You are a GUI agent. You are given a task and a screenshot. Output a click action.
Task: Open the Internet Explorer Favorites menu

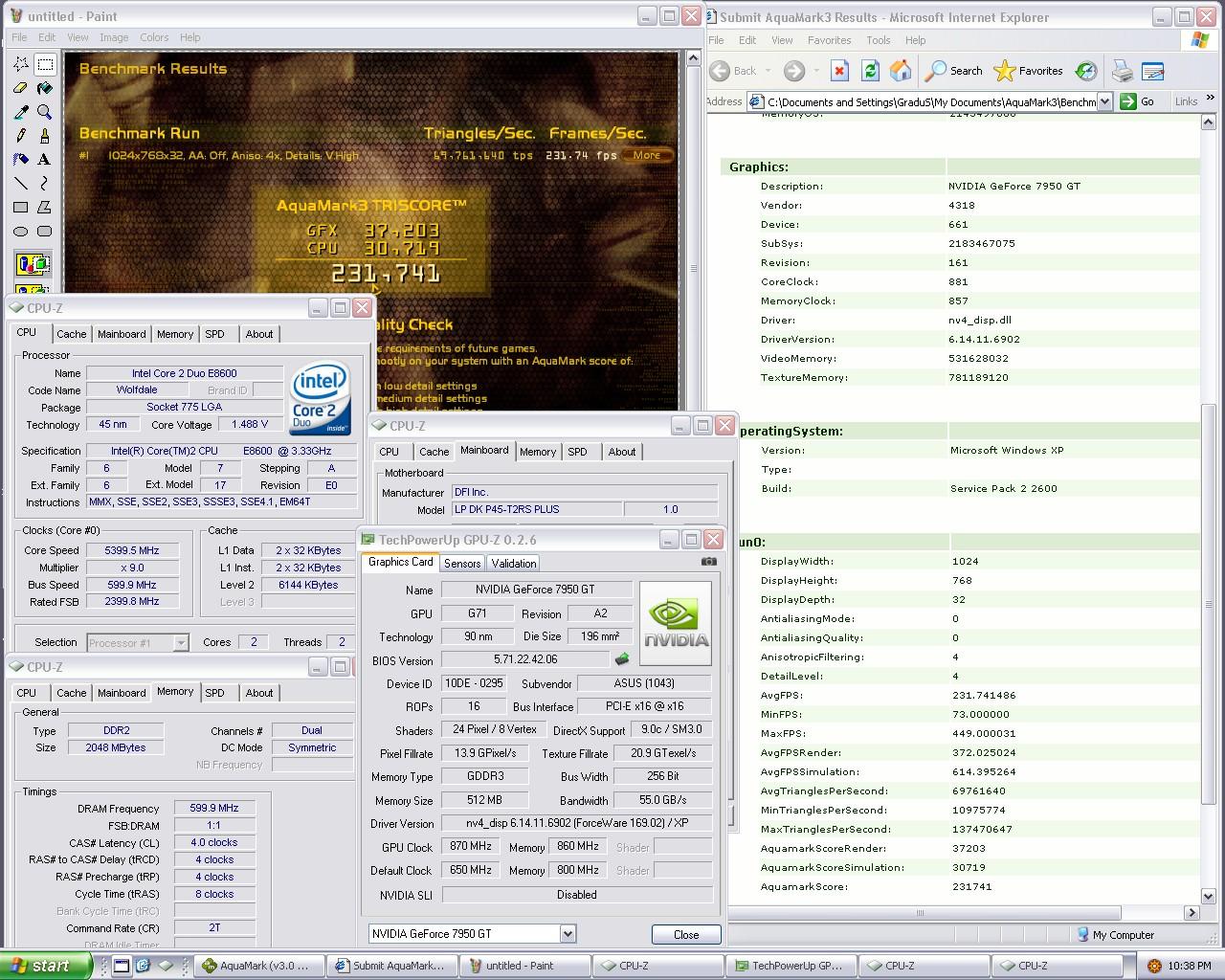pos(829,40)
